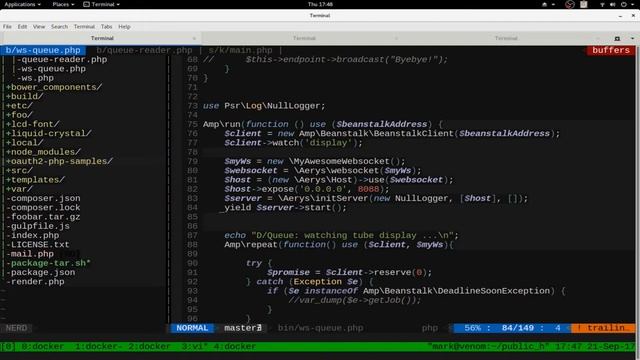
Task: Click the 84/149 line position
Action: [x=518, y=328]
